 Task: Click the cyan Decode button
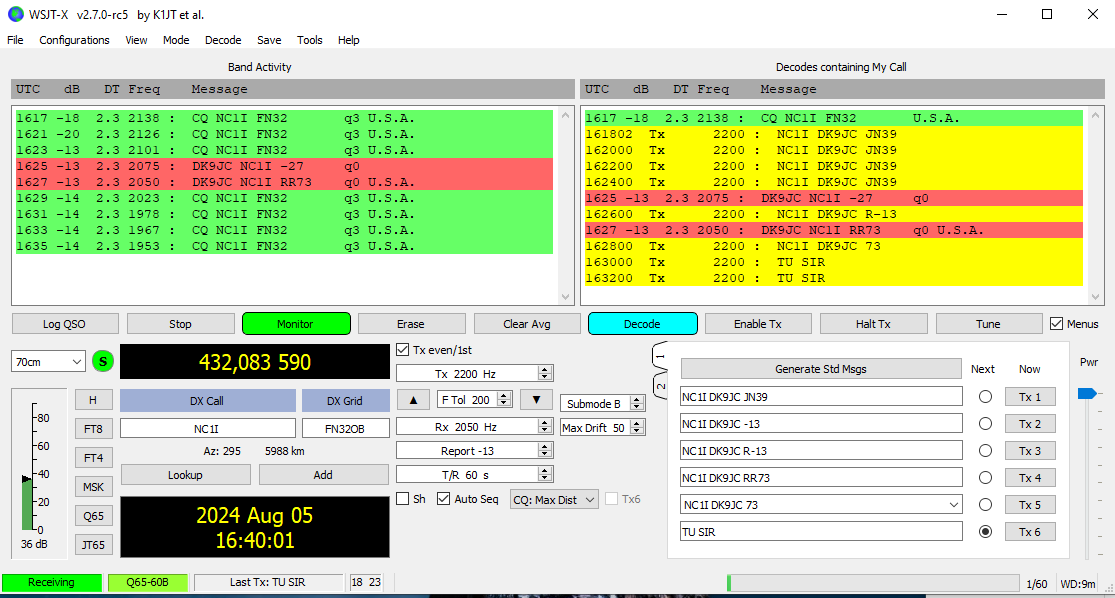(642, 324)
